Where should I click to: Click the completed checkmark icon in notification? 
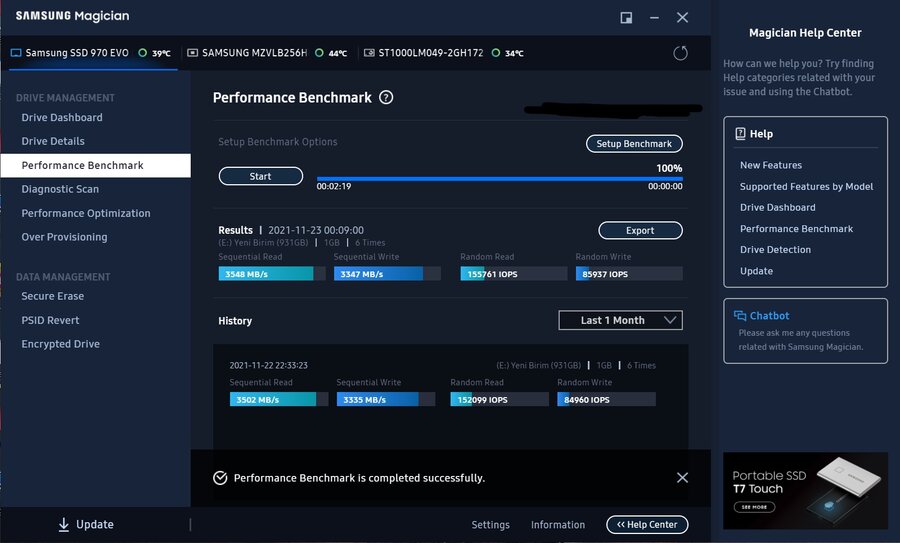click(x=220, y=478)
